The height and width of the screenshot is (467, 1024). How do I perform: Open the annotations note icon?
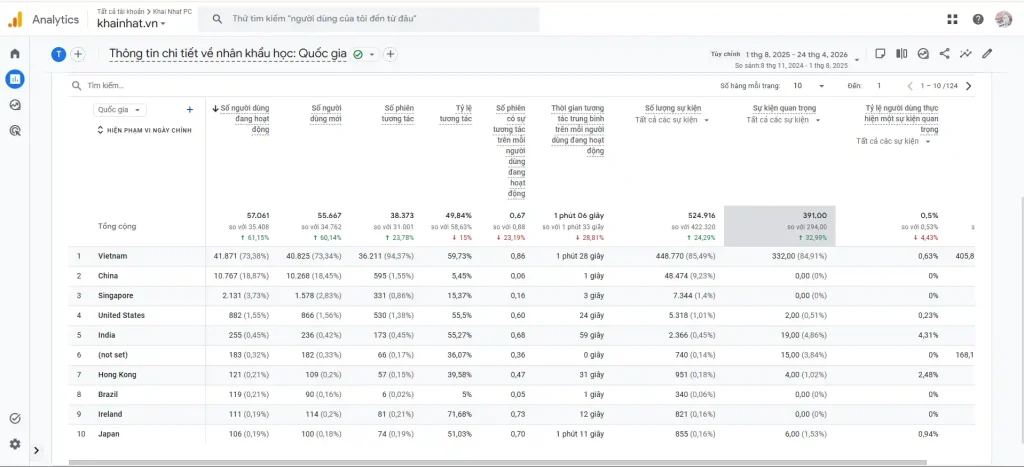(x=880, y=54)
